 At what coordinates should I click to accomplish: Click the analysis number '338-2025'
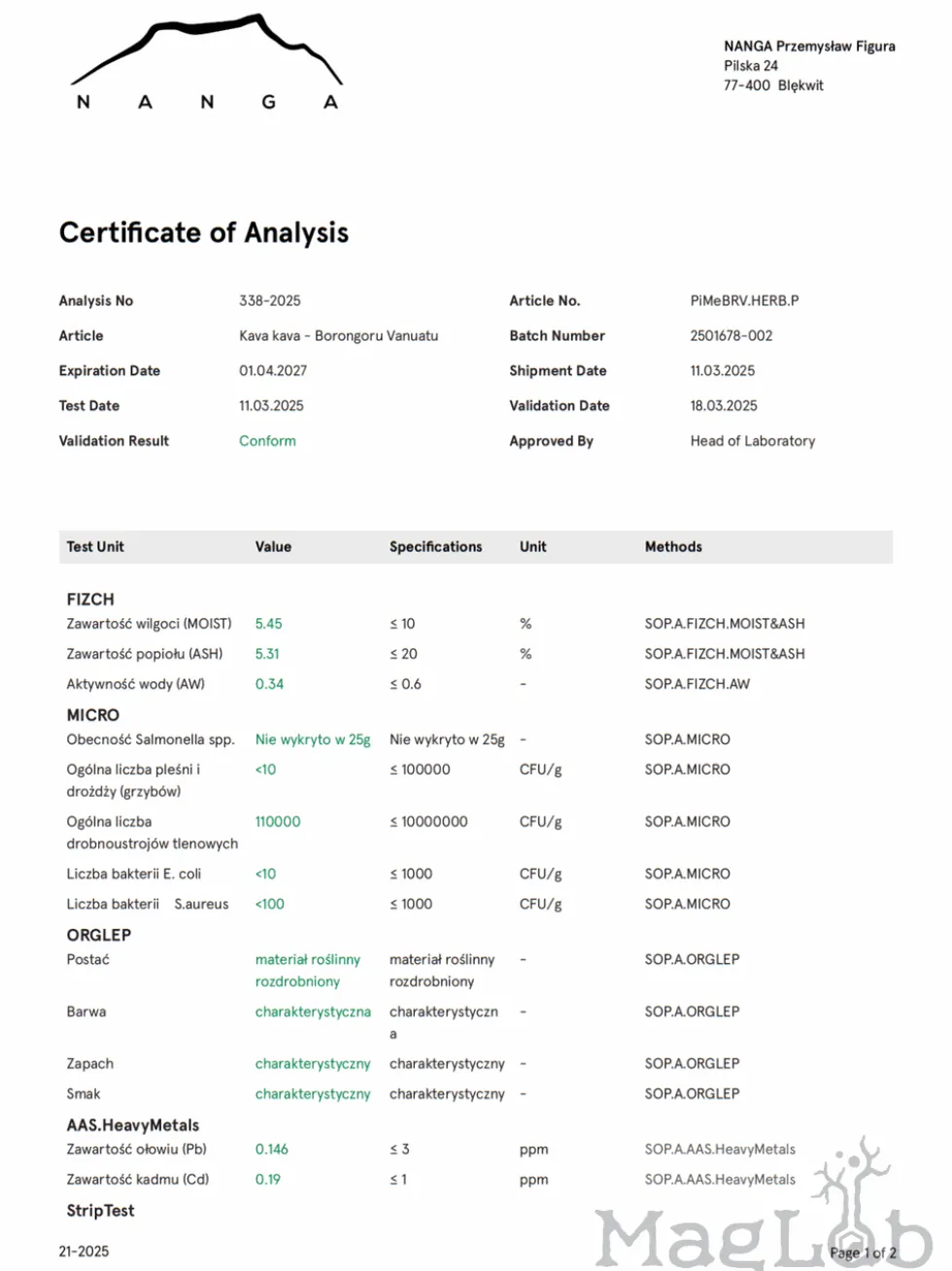pyautogui.click(x=270, y=301)
